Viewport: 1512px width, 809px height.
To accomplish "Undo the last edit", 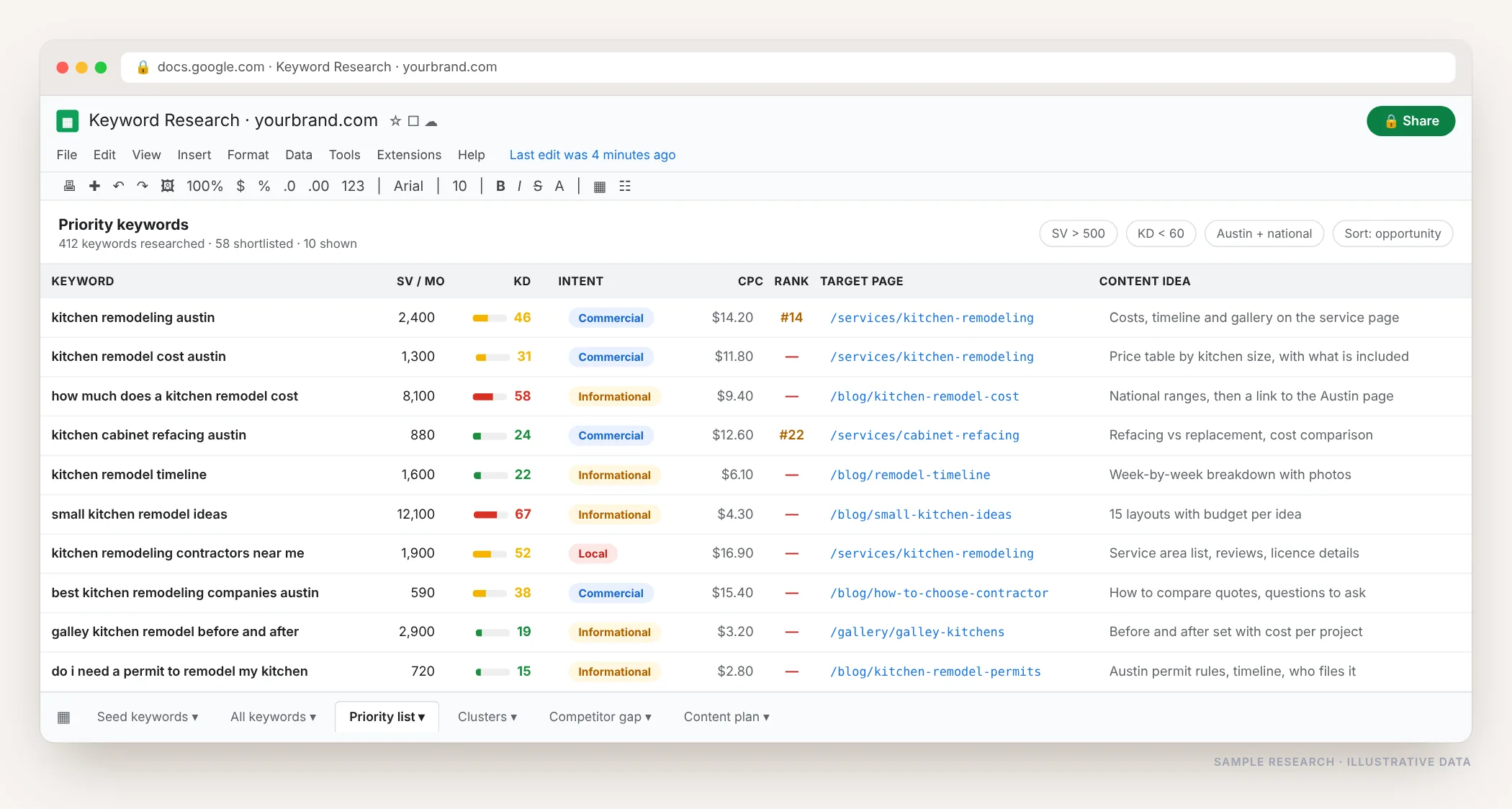I will [x=118, y=186].
